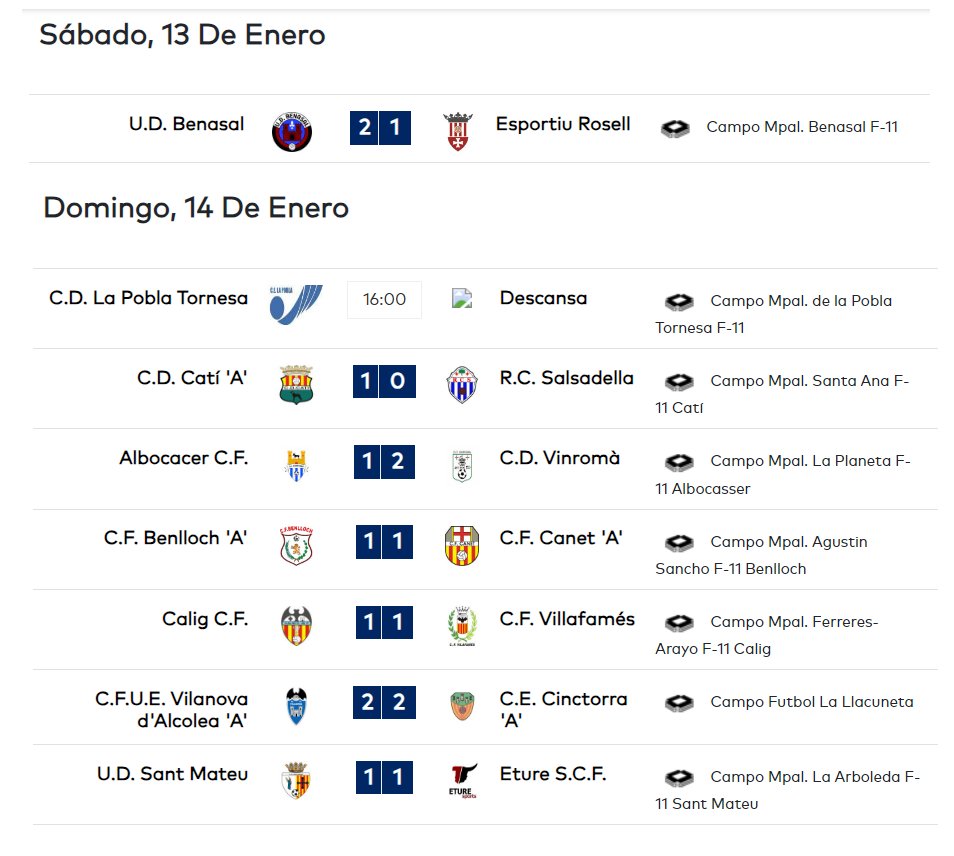Image resolution: width=954 pixels, height=856 pixels.
Task: Open the C.D. Vinromà team link
Action: point(559,458)
